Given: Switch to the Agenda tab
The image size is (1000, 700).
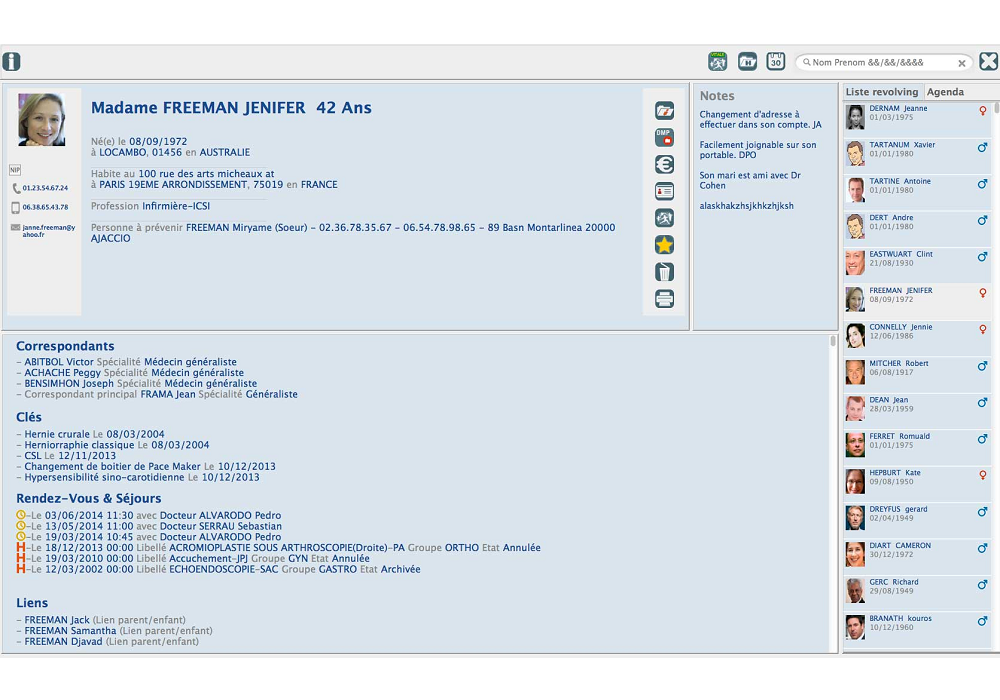Looking at the screenshot, I should (945, 92).
